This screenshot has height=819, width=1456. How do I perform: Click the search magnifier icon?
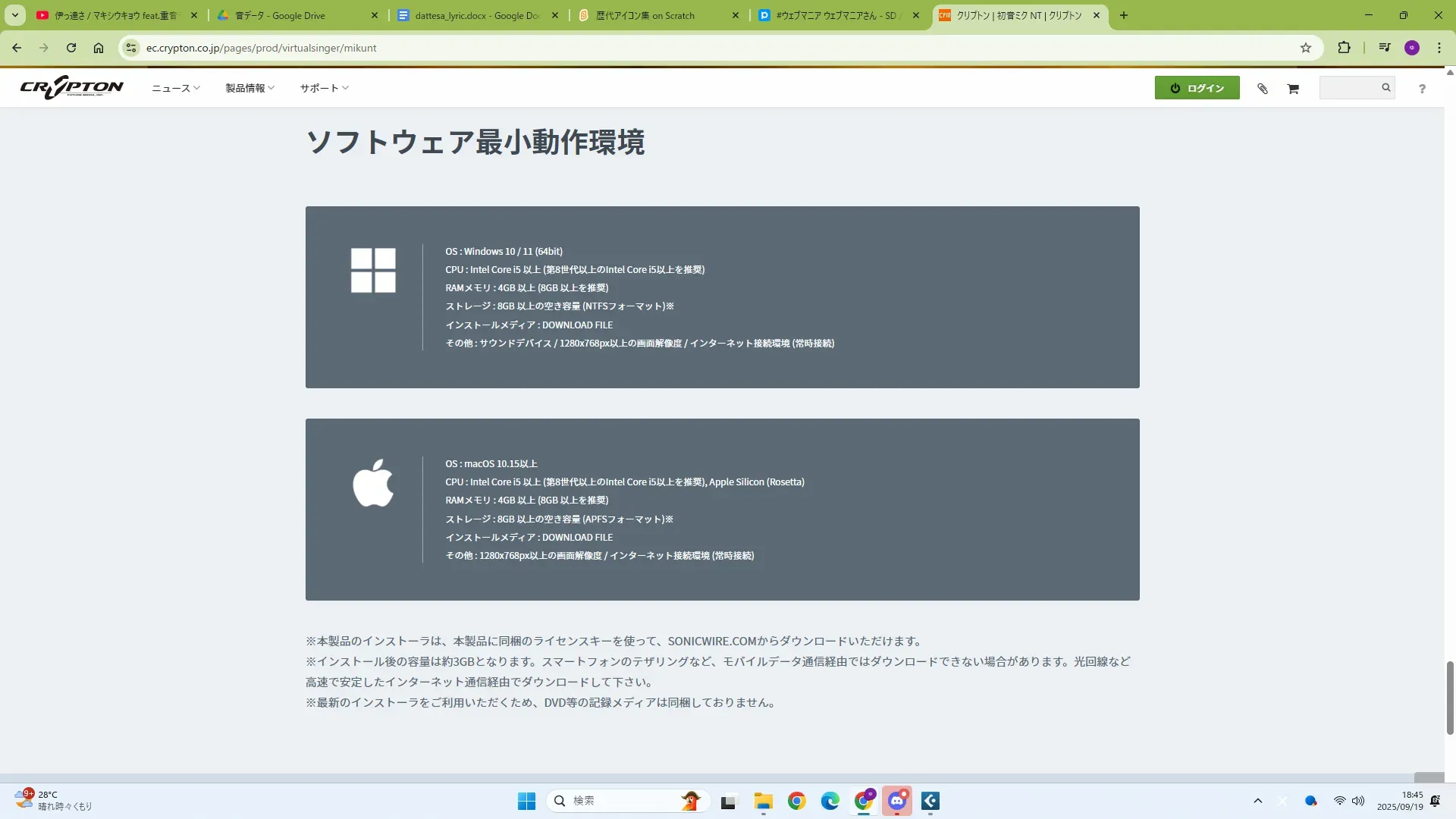[x=1385, y=88]
